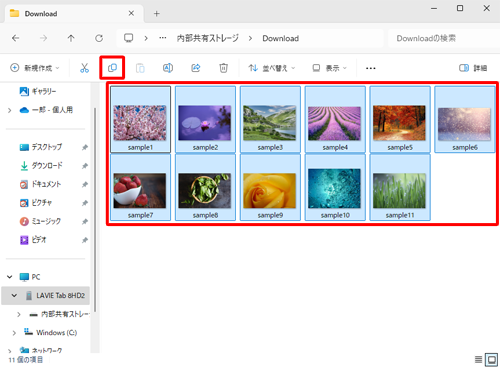Select sample11 green grass image
500x367 pixels.
(400, 187)
